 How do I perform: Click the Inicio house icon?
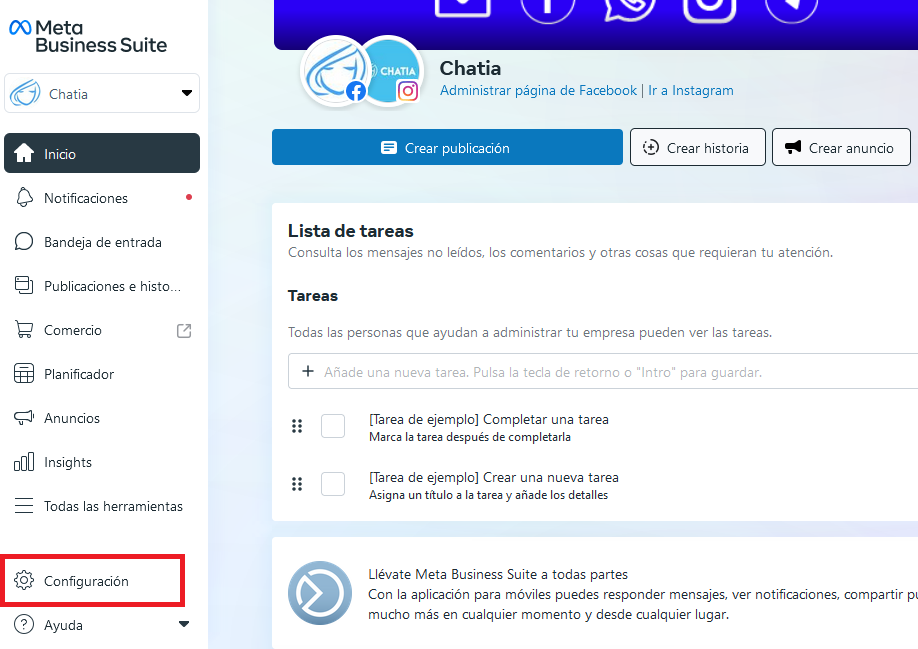point(24,153)
